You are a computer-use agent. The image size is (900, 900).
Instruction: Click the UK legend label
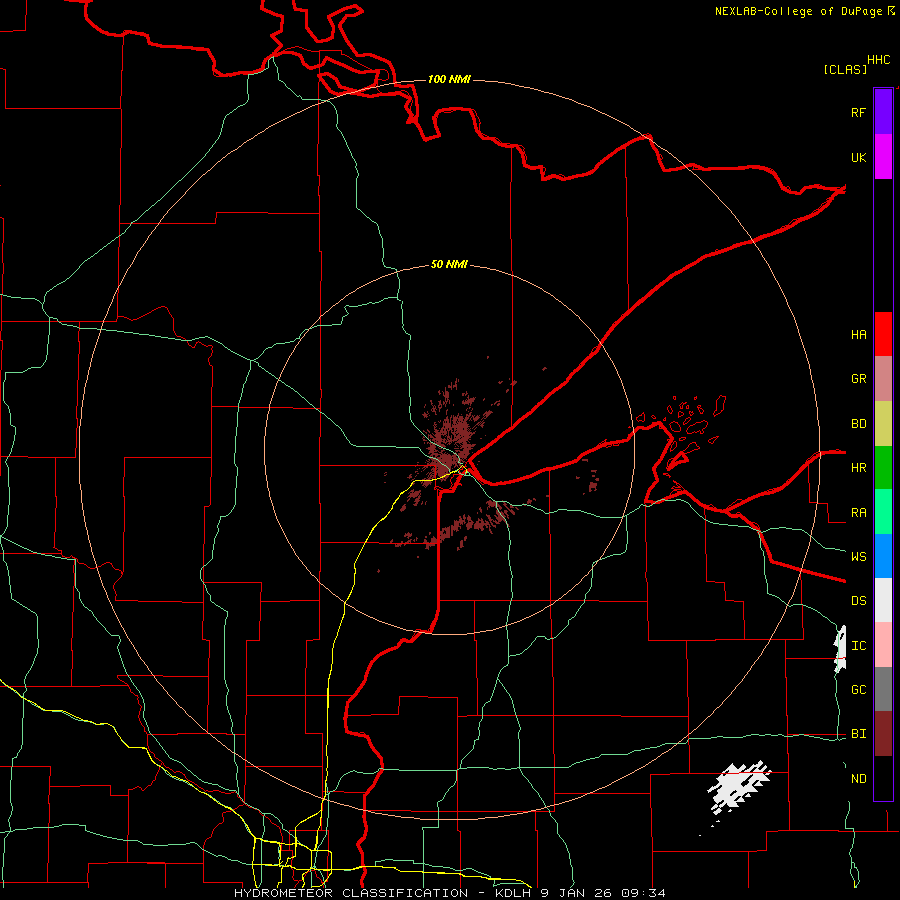(858, 158)
